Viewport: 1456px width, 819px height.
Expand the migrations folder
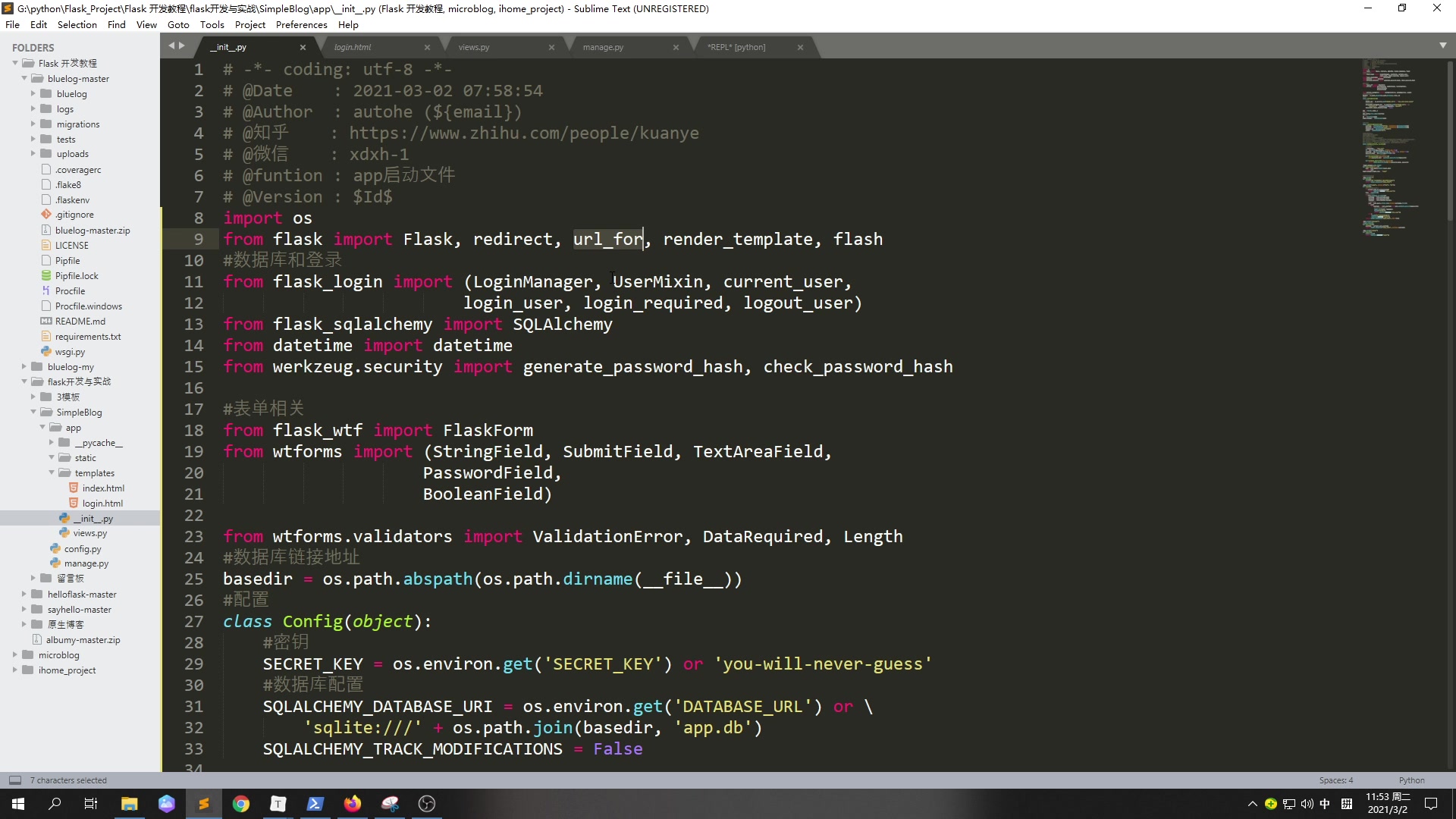point(33,124)
